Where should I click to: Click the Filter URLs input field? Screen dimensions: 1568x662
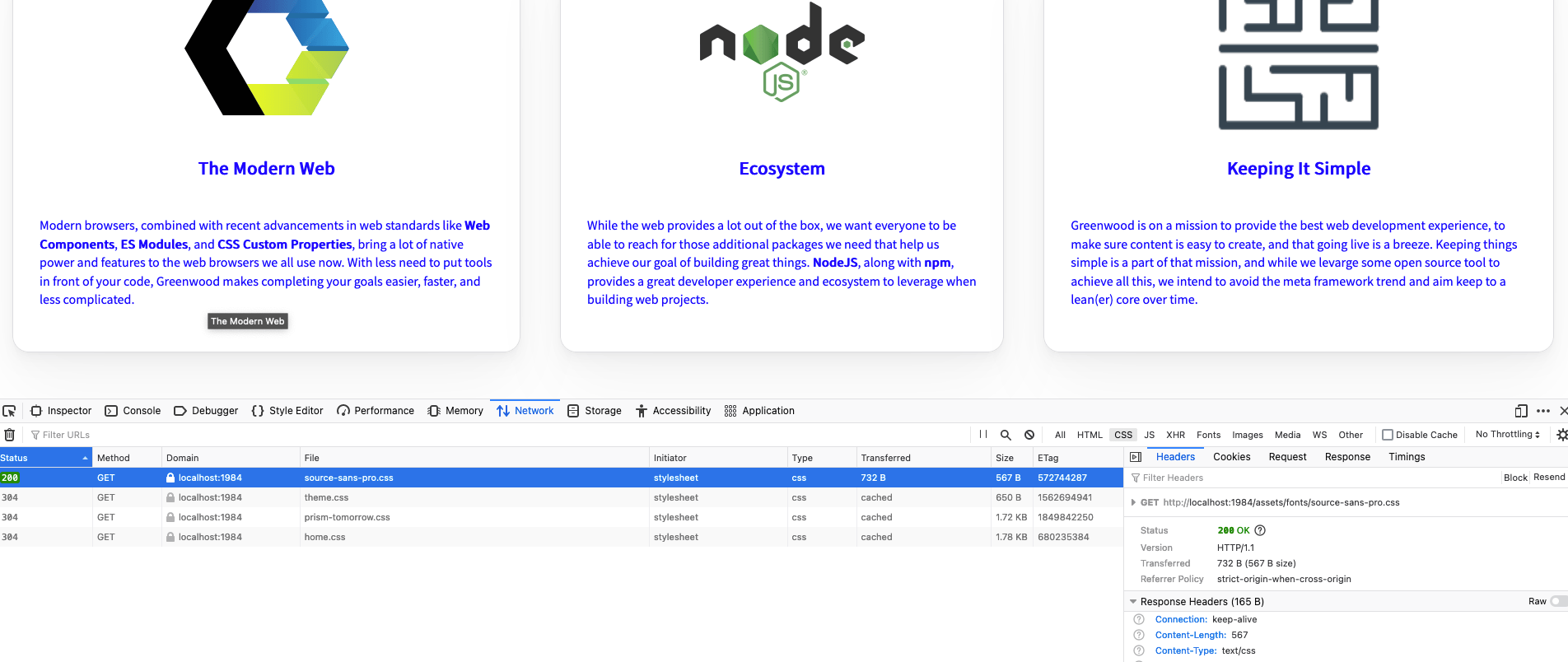(498, 435)
